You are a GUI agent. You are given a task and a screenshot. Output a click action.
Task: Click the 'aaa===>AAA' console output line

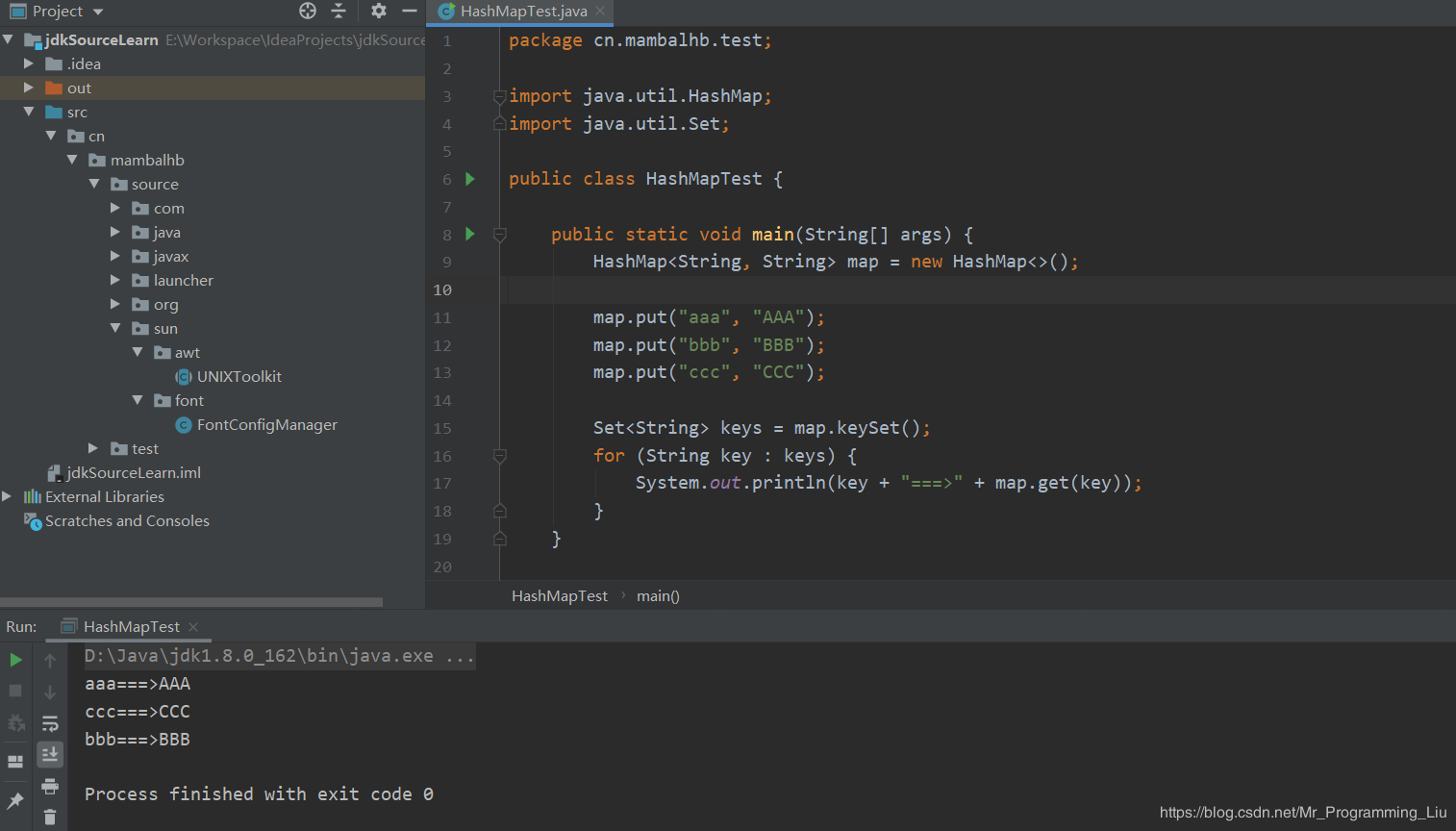click(138, 684)
